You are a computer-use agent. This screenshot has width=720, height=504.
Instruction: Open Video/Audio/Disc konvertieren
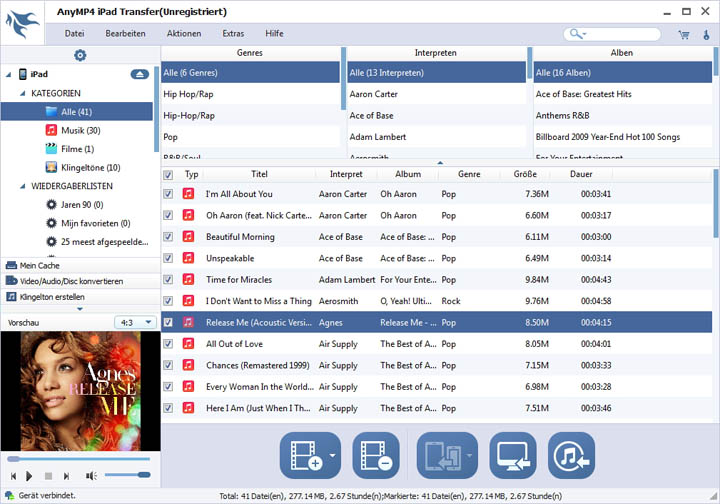(80, 281)
